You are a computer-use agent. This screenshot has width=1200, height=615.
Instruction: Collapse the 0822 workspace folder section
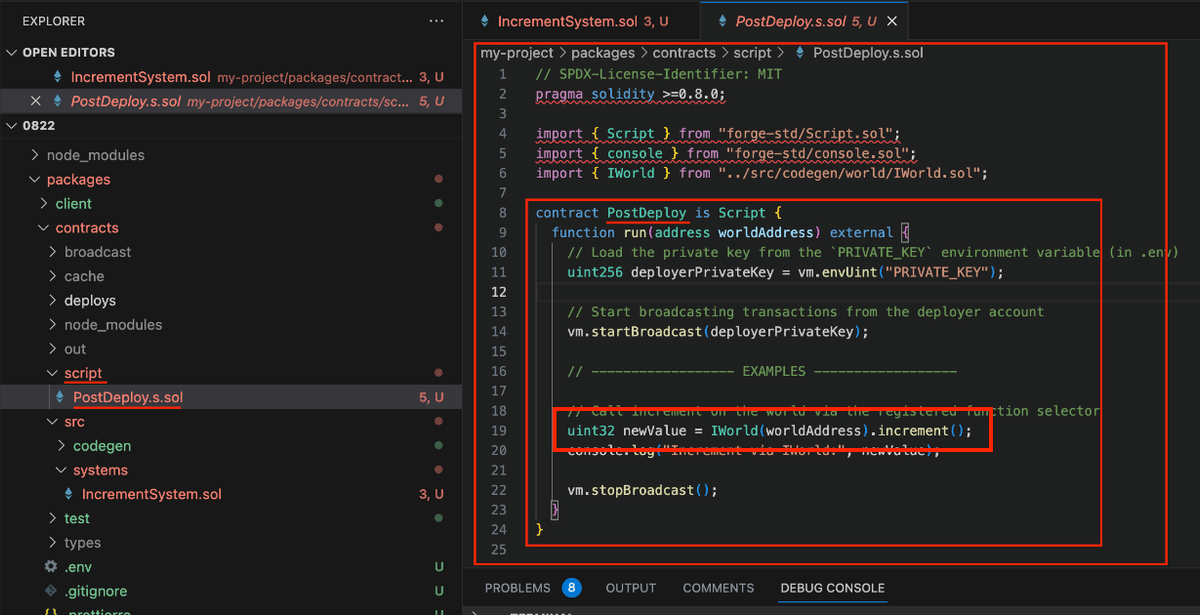click(x=12, y=125)
